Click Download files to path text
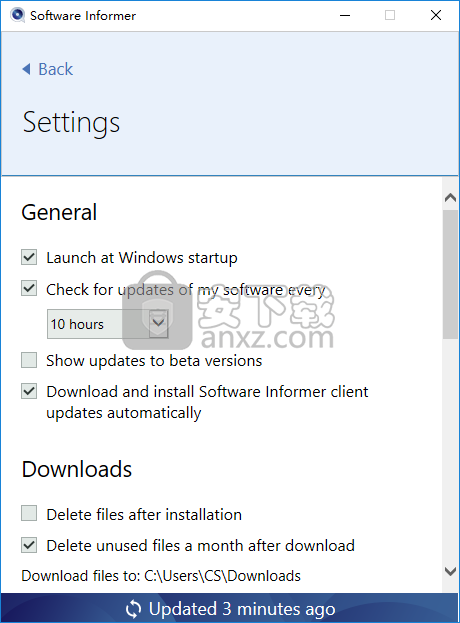This screenshot has height=623, width=460. coord(161,576)
